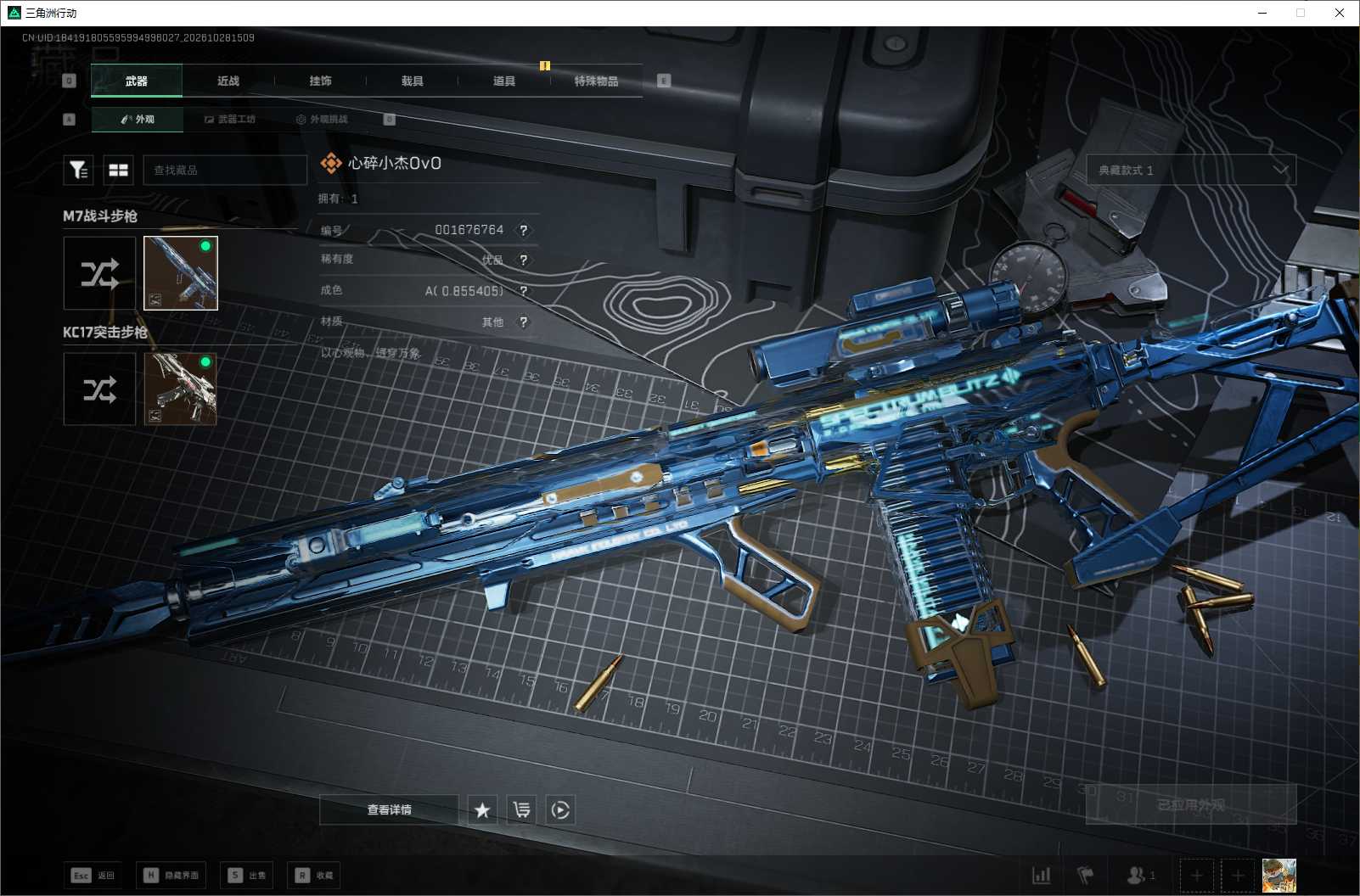Viewport: 1360px width, 896px height.
Task: Expand the 典藏款式 1 dropdown
Action: [x=1191, y=171]
